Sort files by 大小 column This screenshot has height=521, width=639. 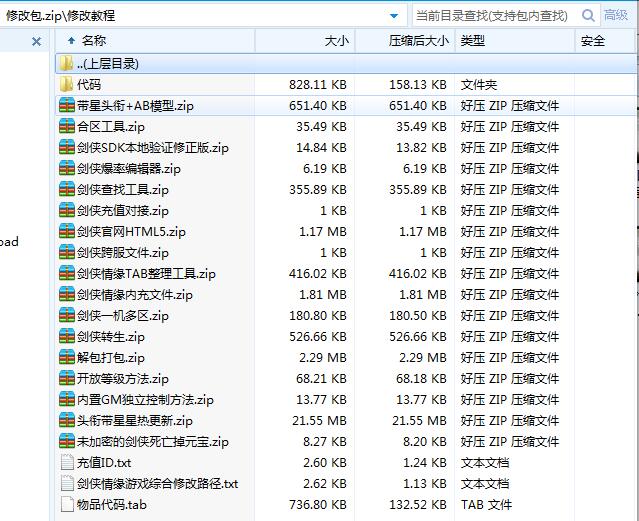tap(337, 41)
